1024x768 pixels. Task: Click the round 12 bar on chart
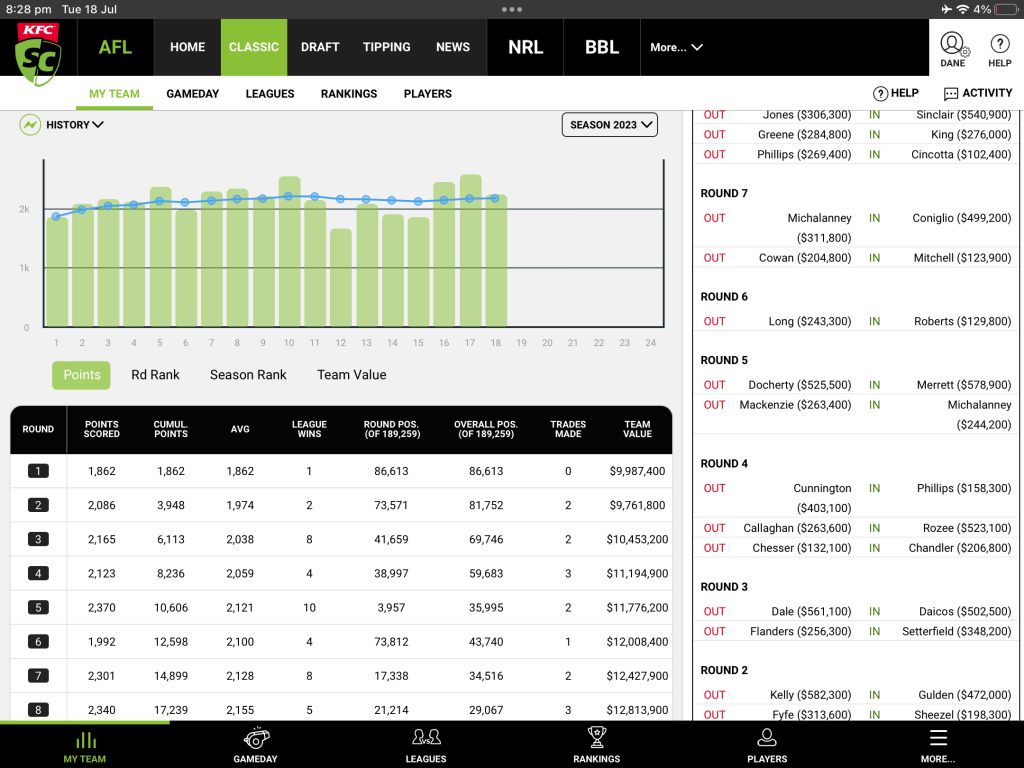point(340,278)
